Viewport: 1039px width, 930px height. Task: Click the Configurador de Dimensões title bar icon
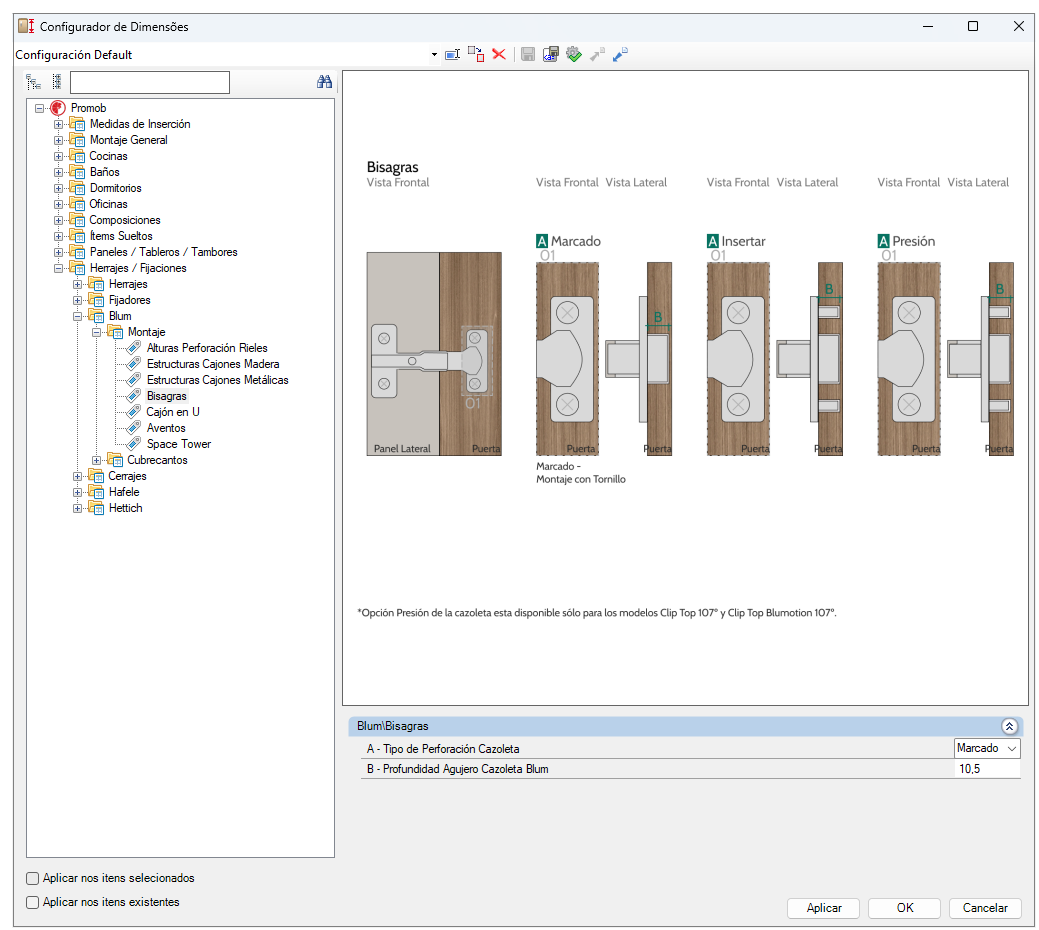click(x=27, y=26)
